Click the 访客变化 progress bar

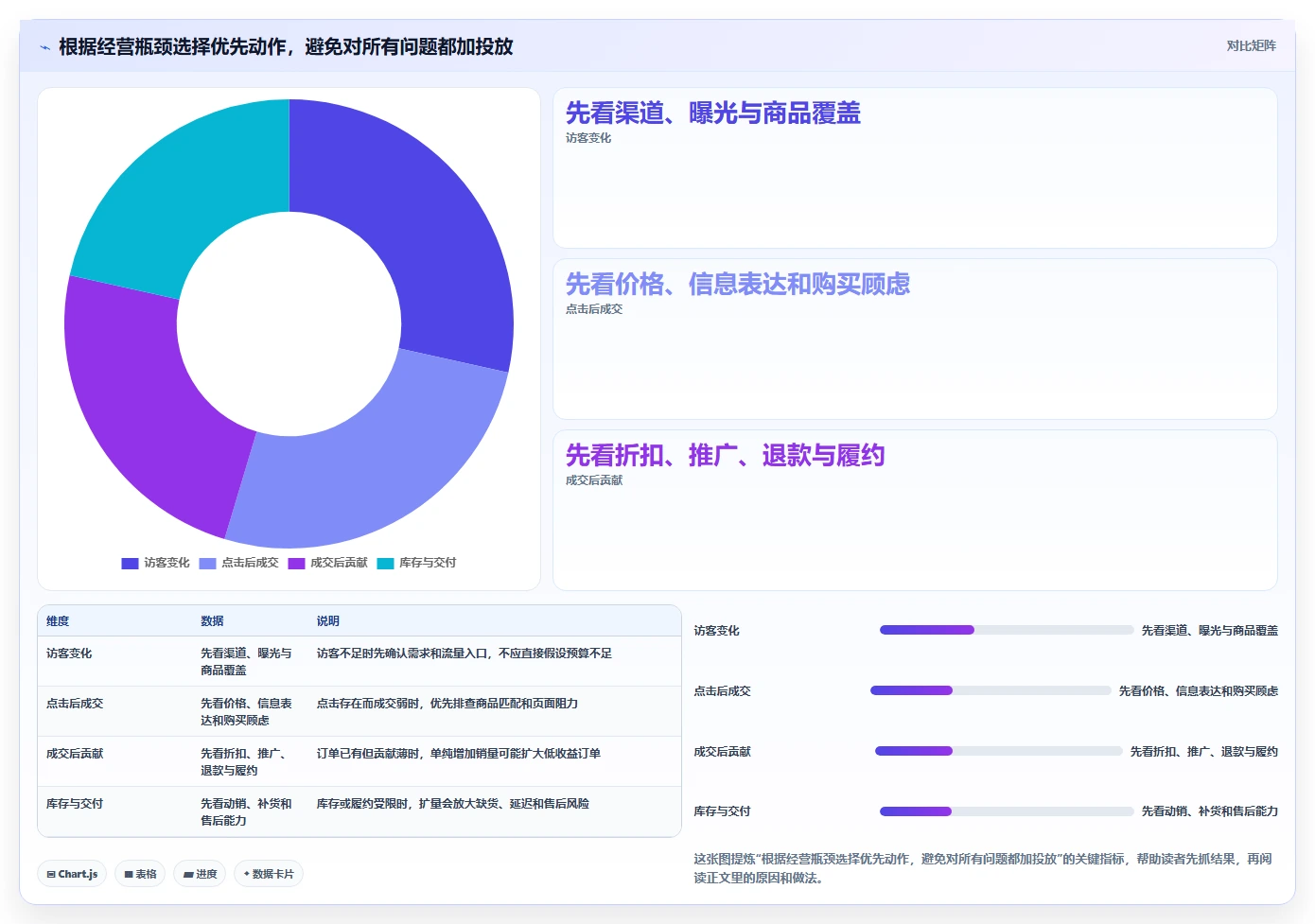(x=1007, y=630)
